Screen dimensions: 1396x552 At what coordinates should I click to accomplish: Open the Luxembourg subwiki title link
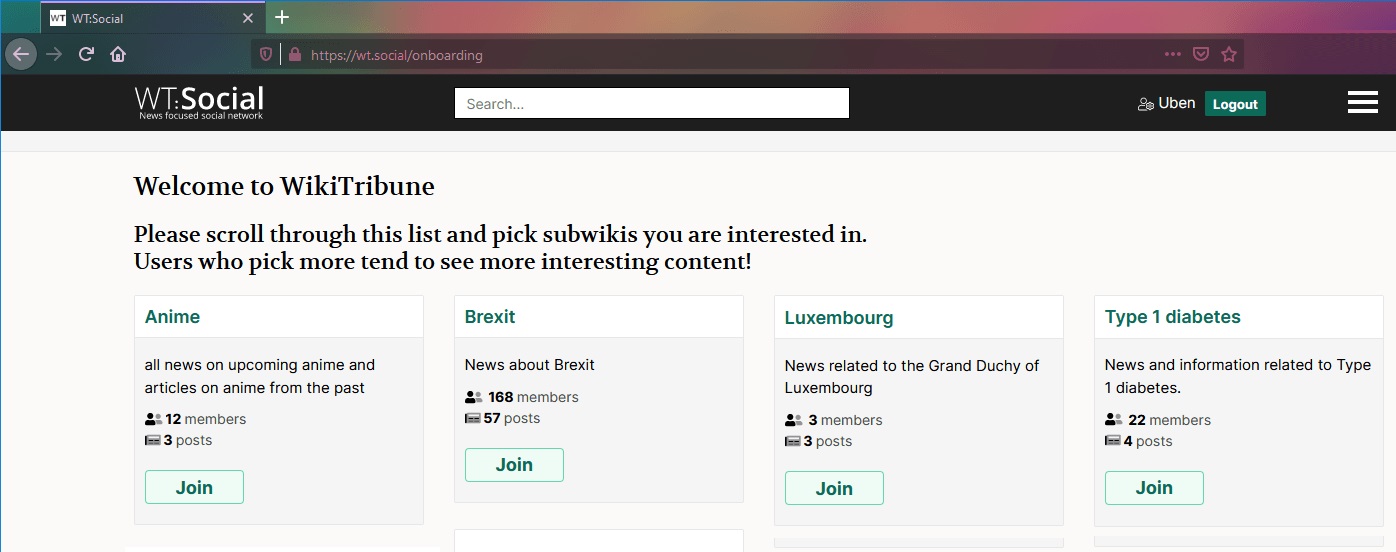click(x=839, y=318)
